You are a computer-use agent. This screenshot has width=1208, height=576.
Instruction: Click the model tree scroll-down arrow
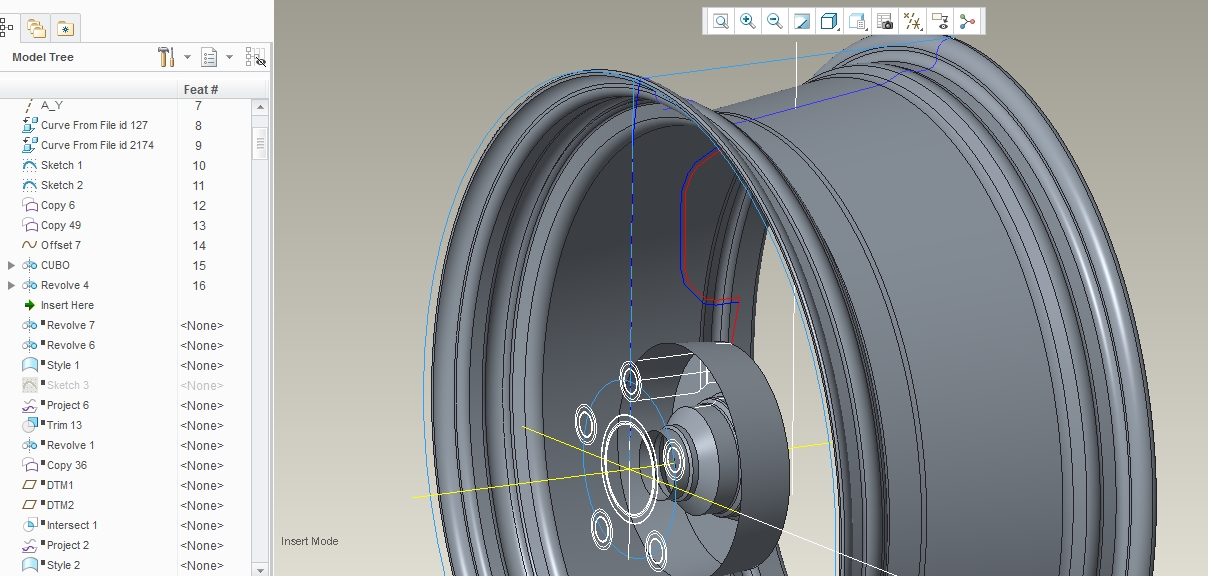[261, 569]
